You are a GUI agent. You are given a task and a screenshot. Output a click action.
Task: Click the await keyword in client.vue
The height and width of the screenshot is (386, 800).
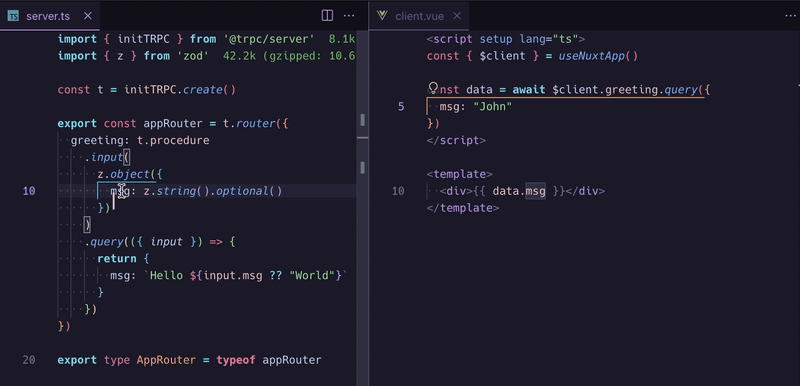[x=529, y=90]
